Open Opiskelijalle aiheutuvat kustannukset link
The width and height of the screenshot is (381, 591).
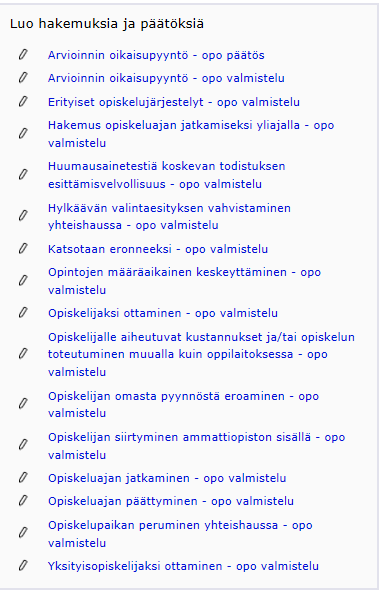pyautogui.click(x=201, y=354)
